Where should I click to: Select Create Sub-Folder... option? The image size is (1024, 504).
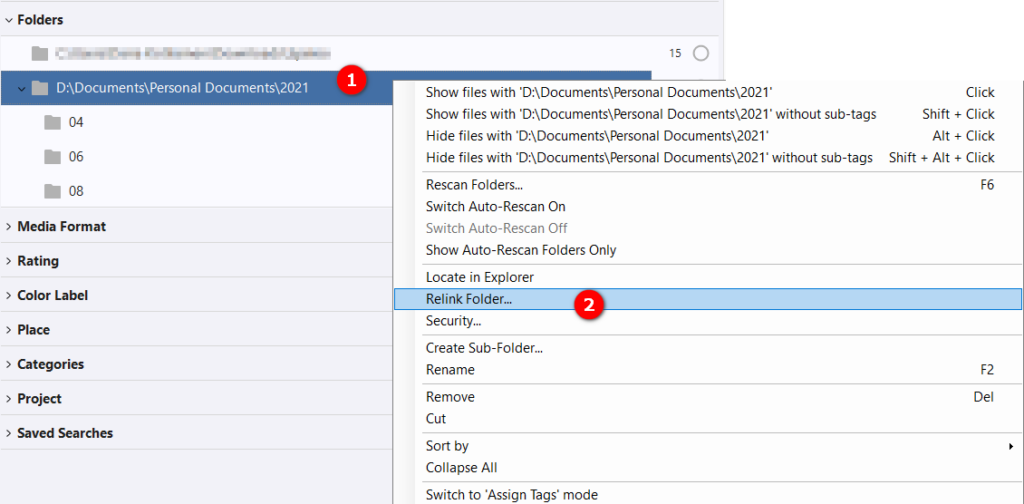pos(477,348)
